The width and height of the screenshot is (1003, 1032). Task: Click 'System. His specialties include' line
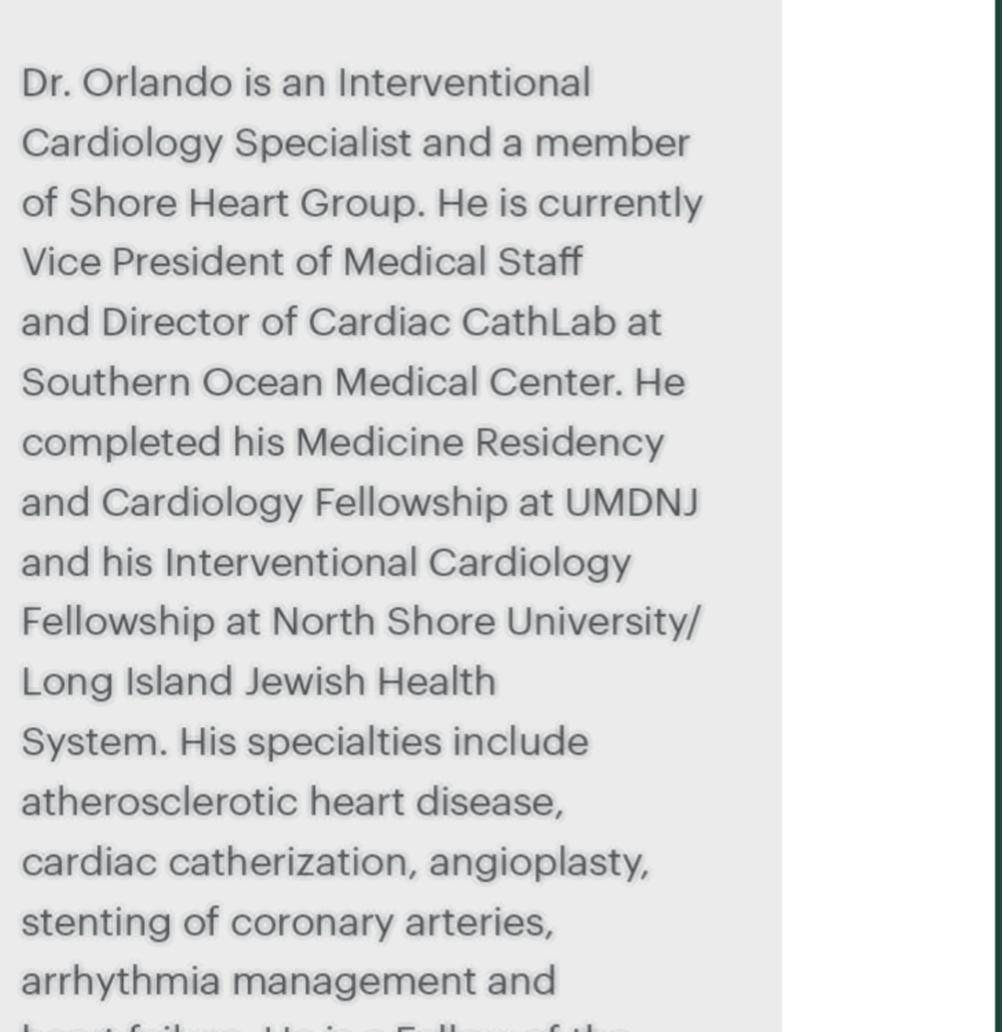point(304,743)
